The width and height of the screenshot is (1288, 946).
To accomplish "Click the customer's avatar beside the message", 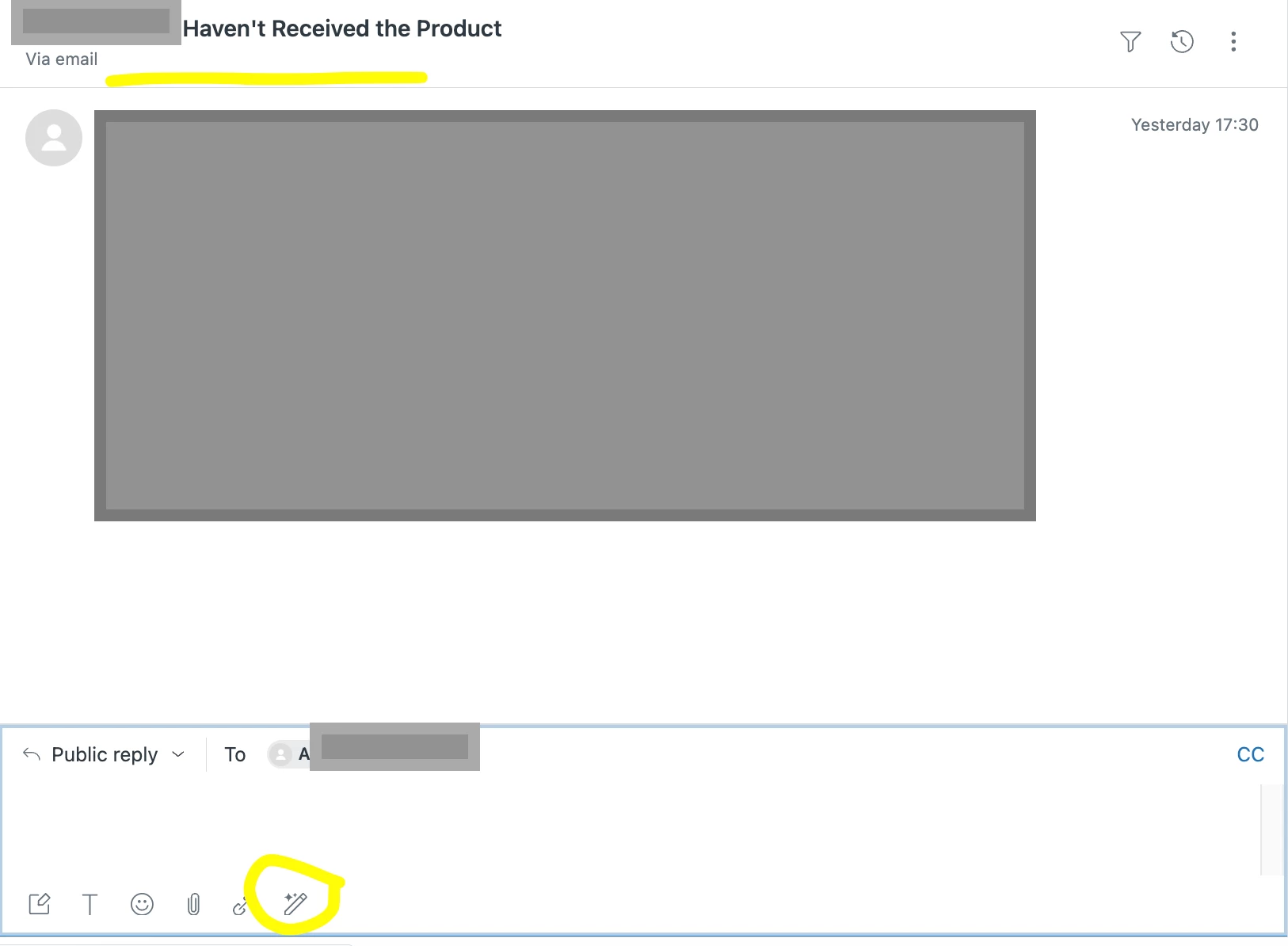I will pos(54,138).
